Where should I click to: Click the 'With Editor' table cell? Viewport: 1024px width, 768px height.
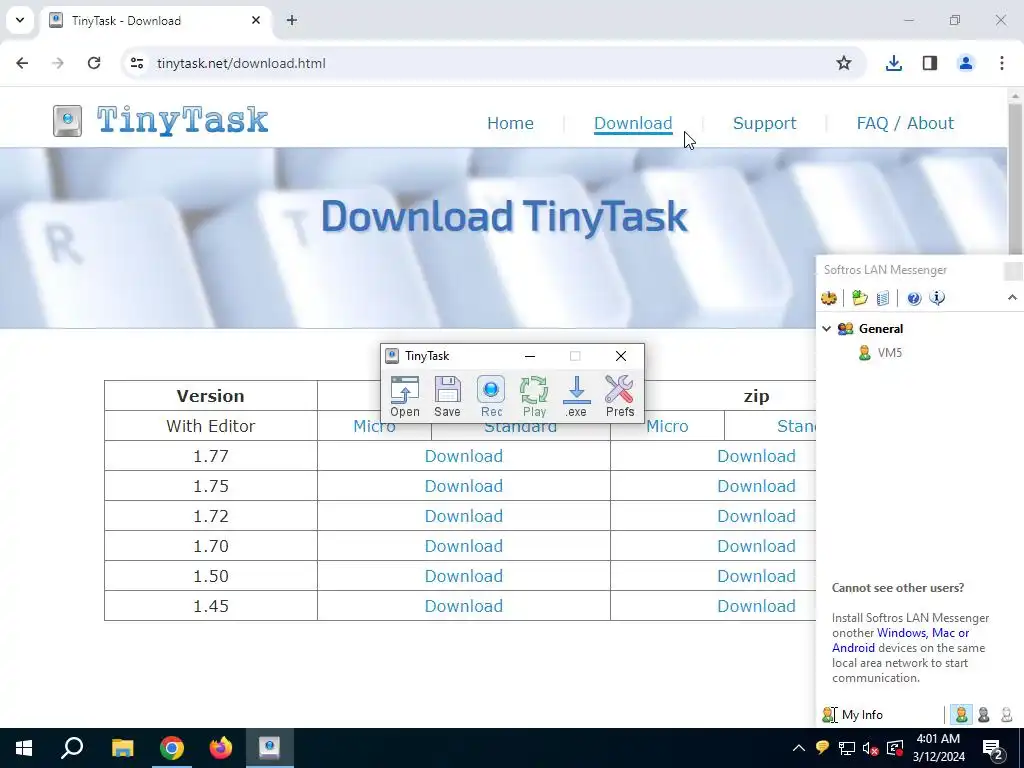pyautogui.click(x=211, y=426)
